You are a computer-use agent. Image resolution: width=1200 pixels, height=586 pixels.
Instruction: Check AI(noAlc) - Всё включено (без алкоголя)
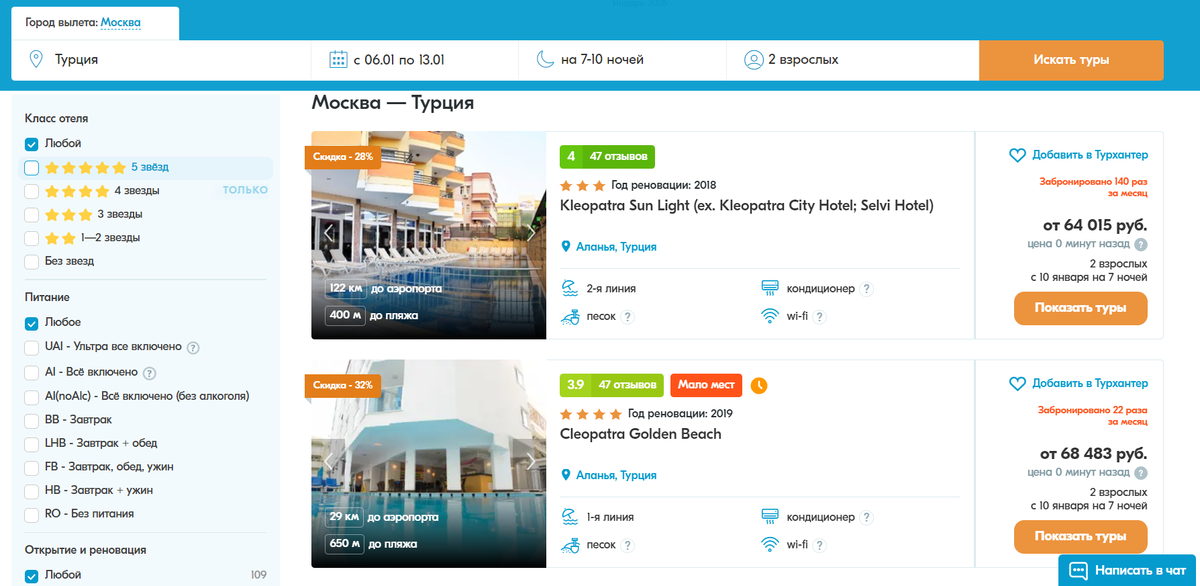(x=32, y=396)
